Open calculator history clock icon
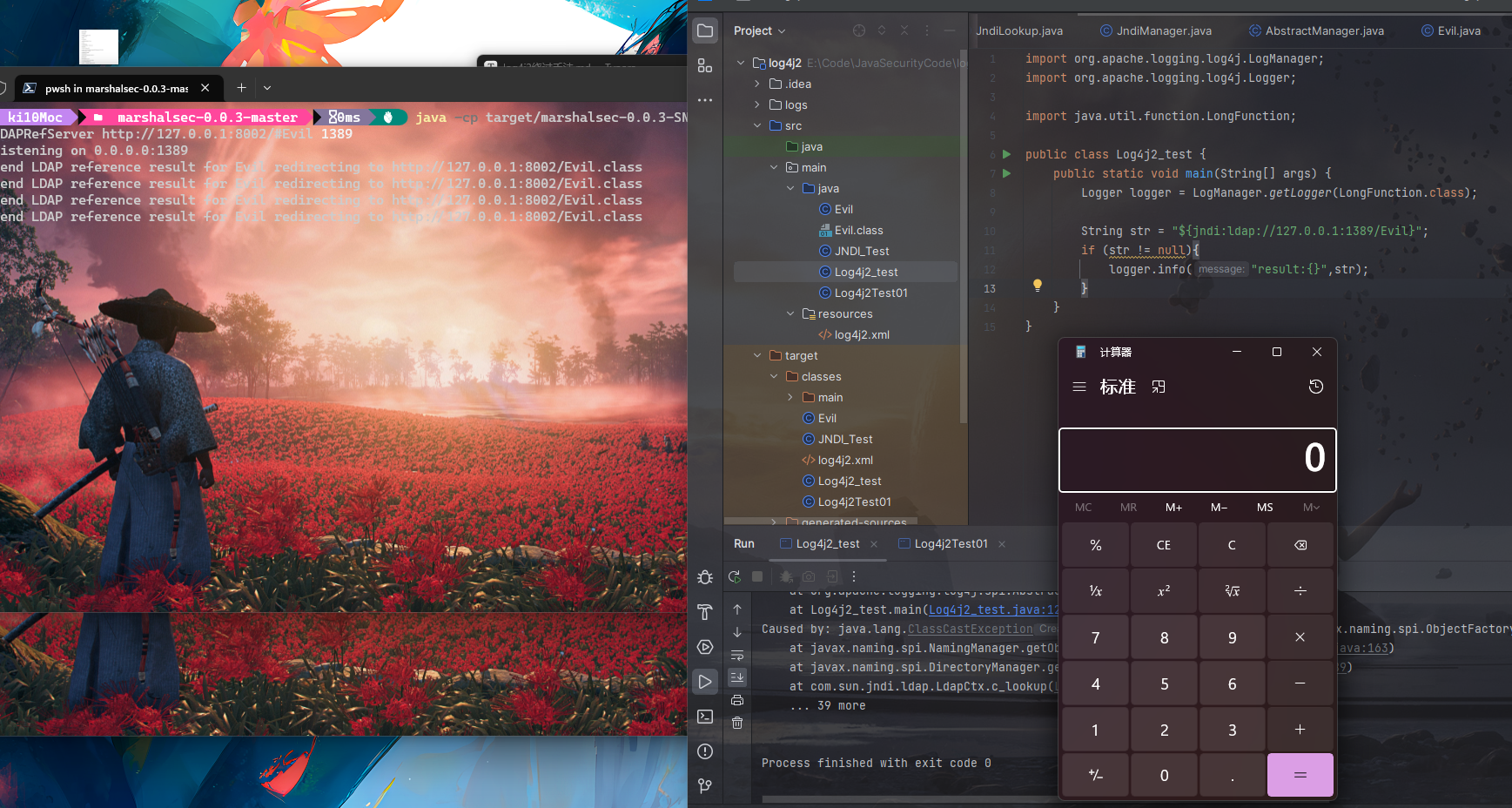The image size is (1512, 808). click(x=1316, y=387)
